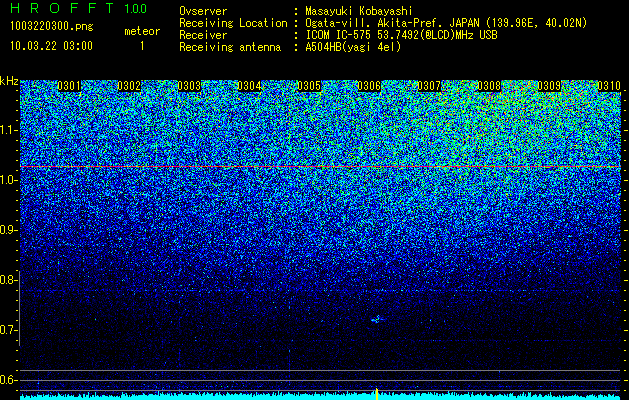Screen dimensions: 629x400
Task: Click the 'Receiving antenna' field label
Action: pyautogui.click(x=230, y=47)
